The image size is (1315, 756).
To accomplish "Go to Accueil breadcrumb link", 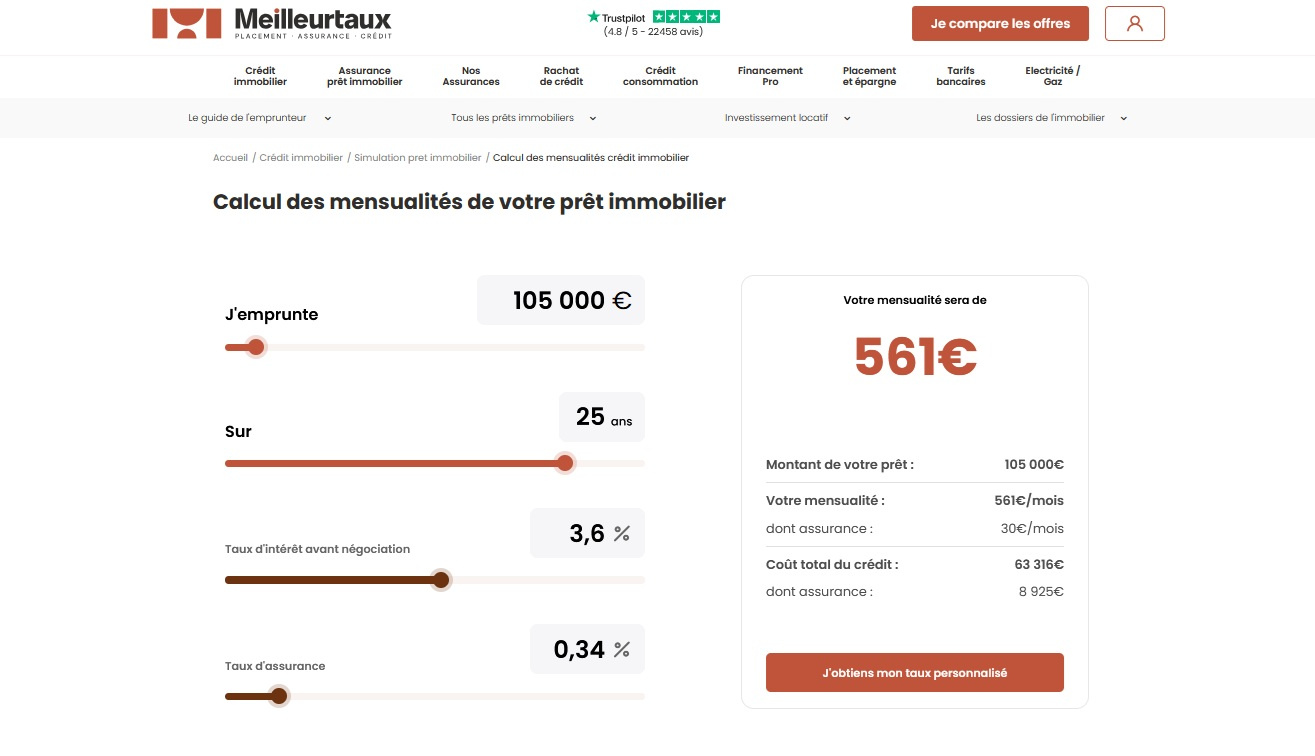I will click(x=230, y=158).
